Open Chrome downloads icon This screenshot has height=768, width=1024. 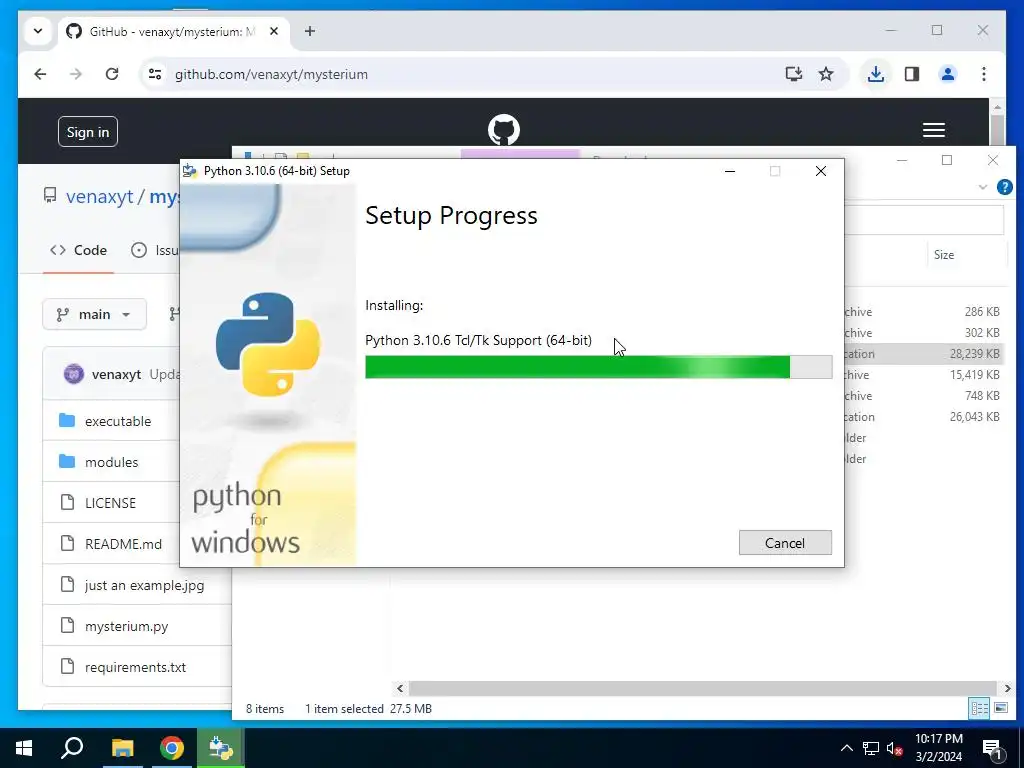click(x=876, y=74)
